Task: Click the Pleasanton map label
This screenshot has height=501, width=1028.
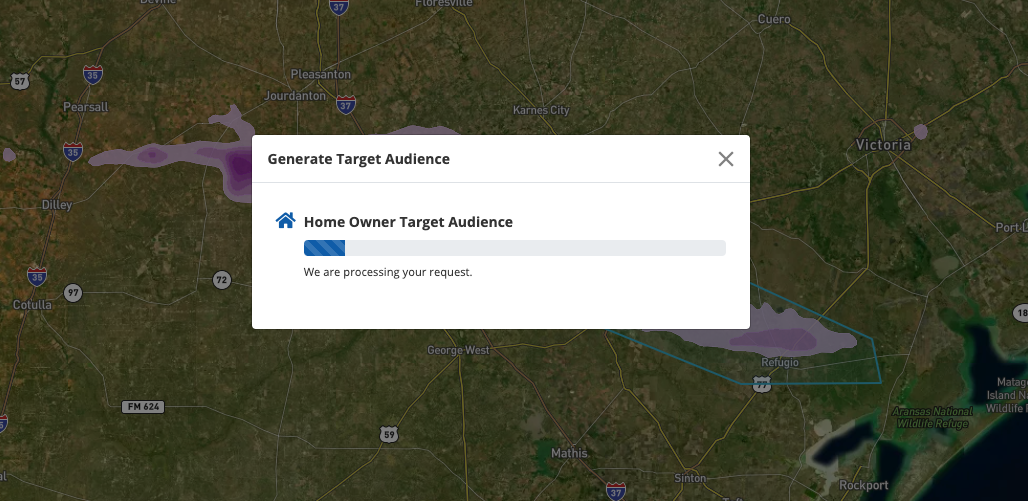Action: click(320, 74)
